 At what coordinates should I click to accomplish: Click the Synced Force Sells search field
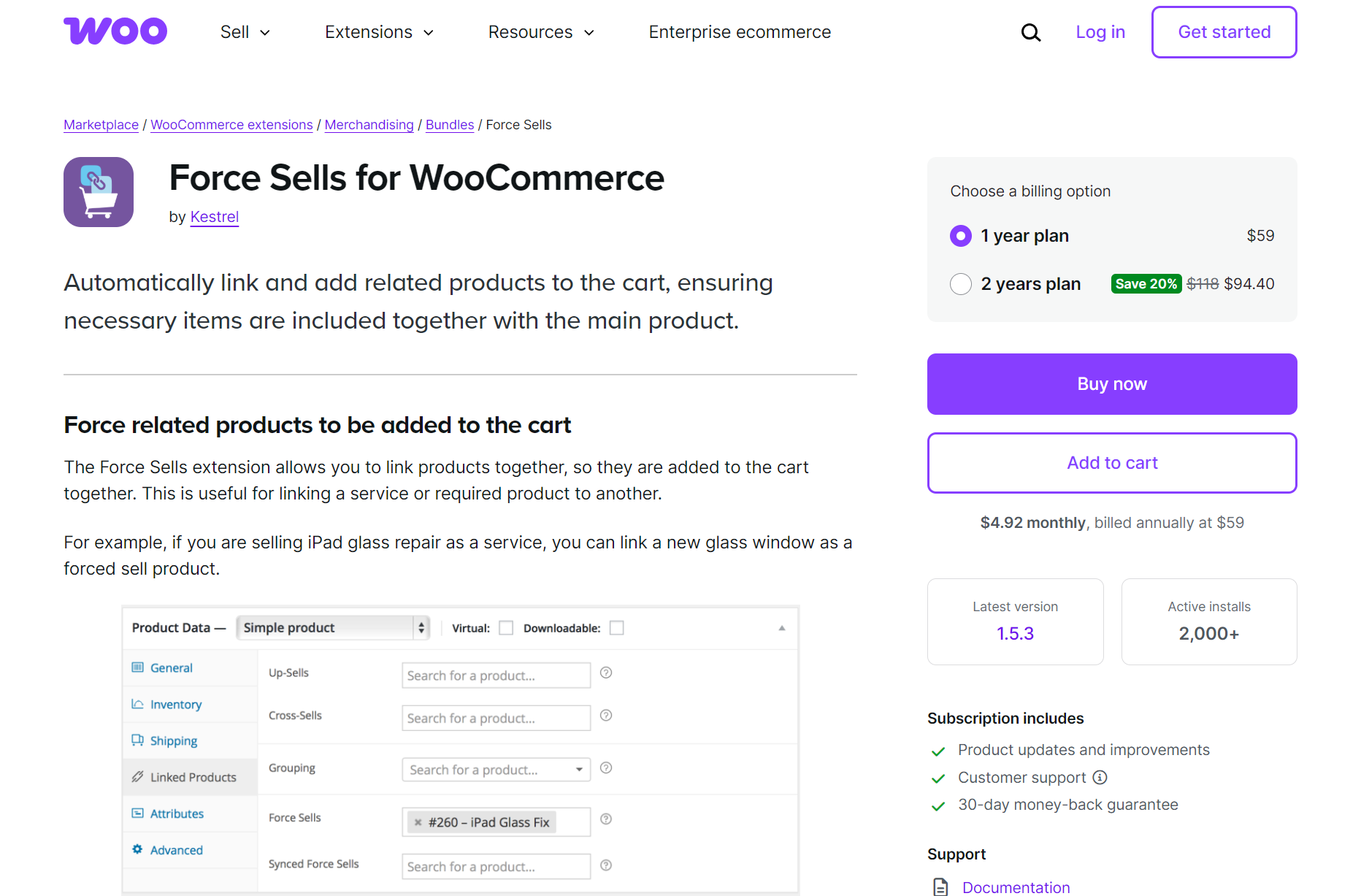[496, 867]
